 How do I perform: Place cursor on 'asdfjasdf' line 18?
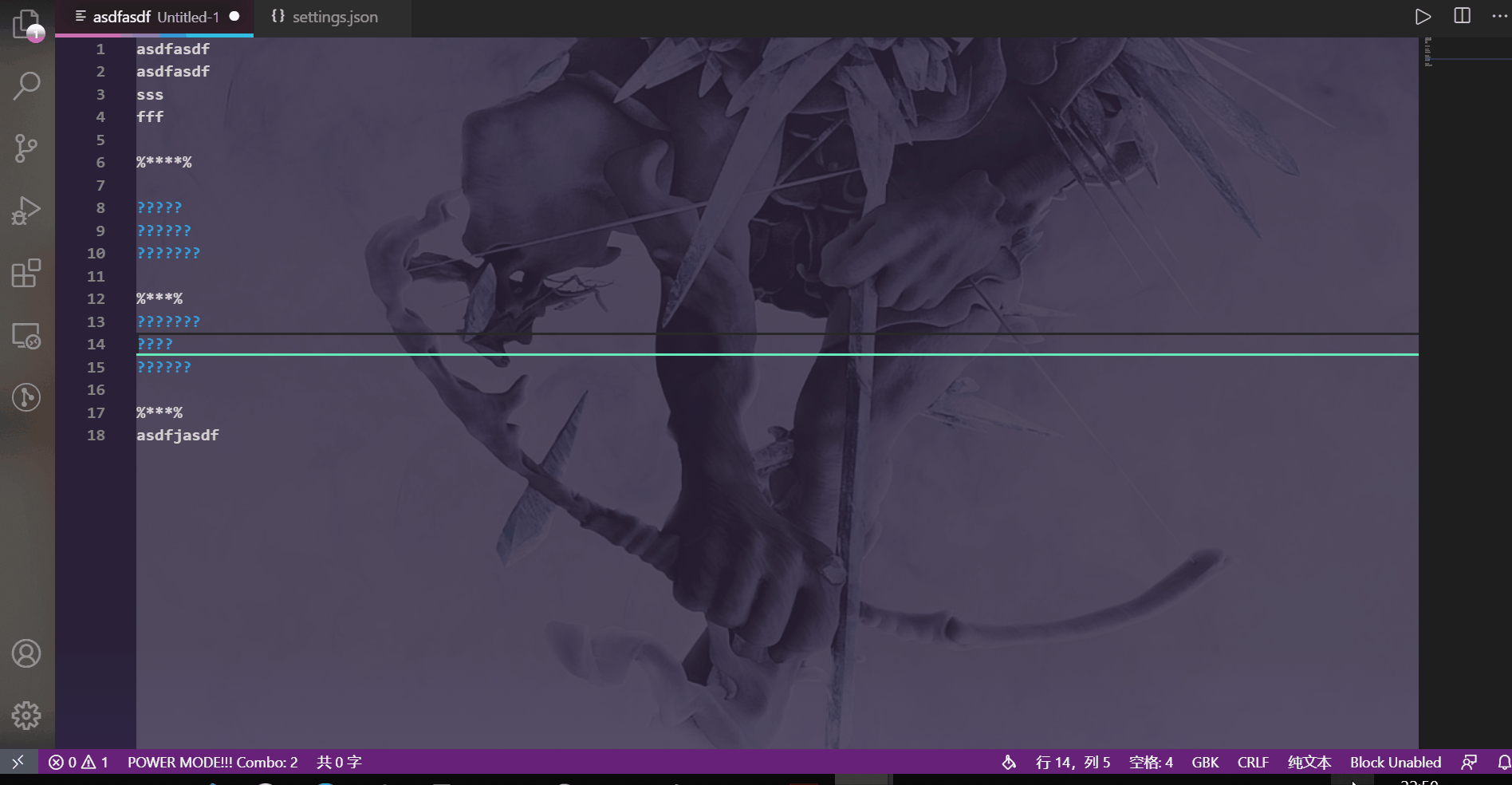178,435
